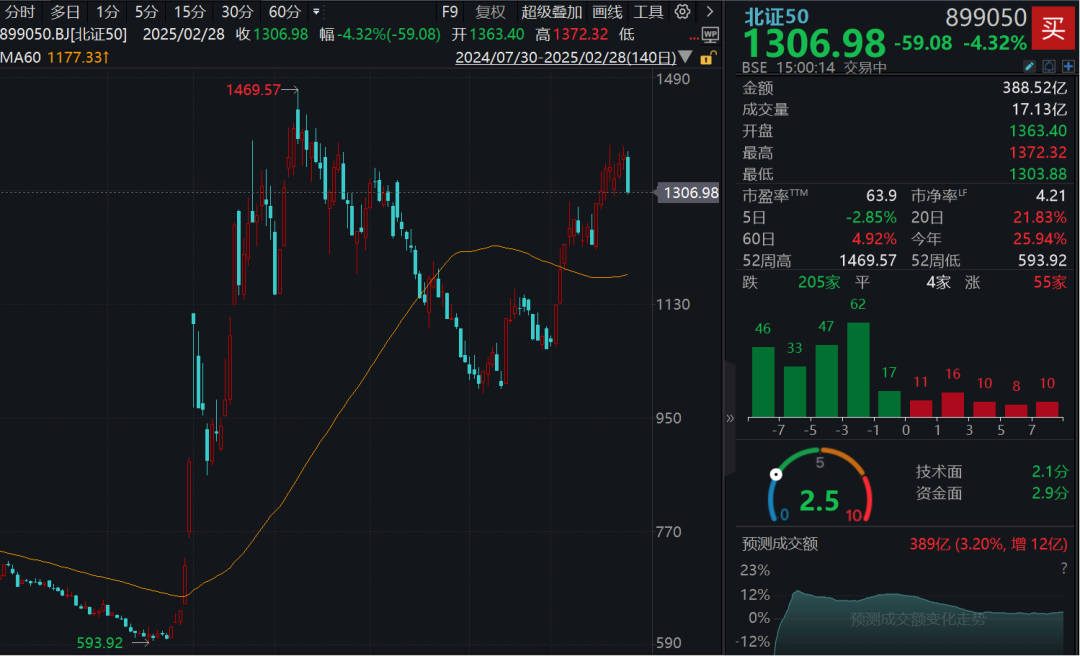Expand toolbar overflow right arrow
The width and height of the screenshot is (1080, 656).
click(709, 12)
